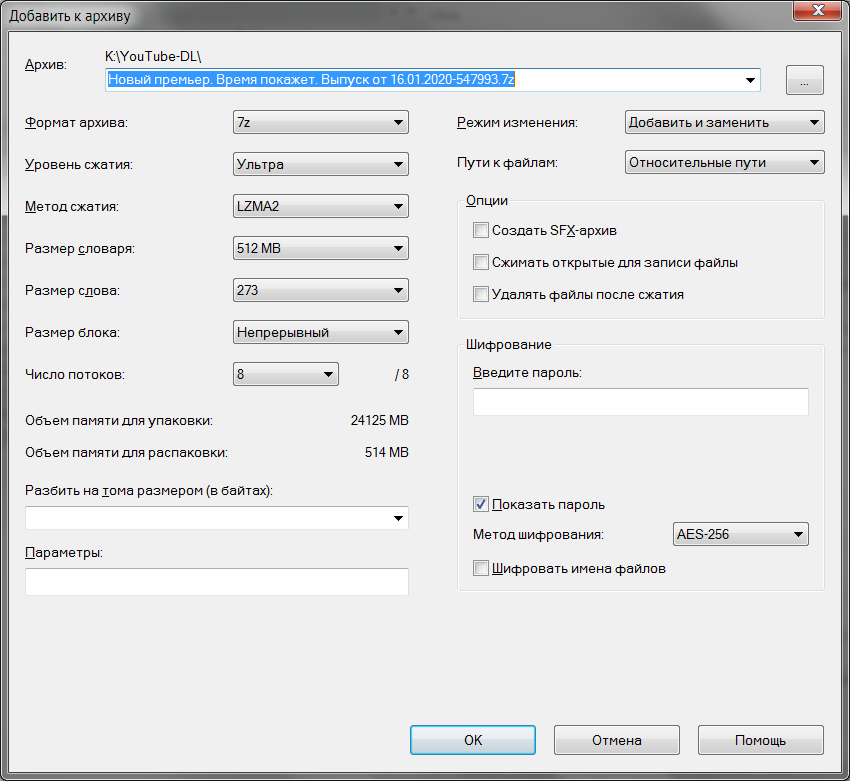Open the Режим изменения dropdown
This screenshot has width=850, height=781.
click(724, 122)
